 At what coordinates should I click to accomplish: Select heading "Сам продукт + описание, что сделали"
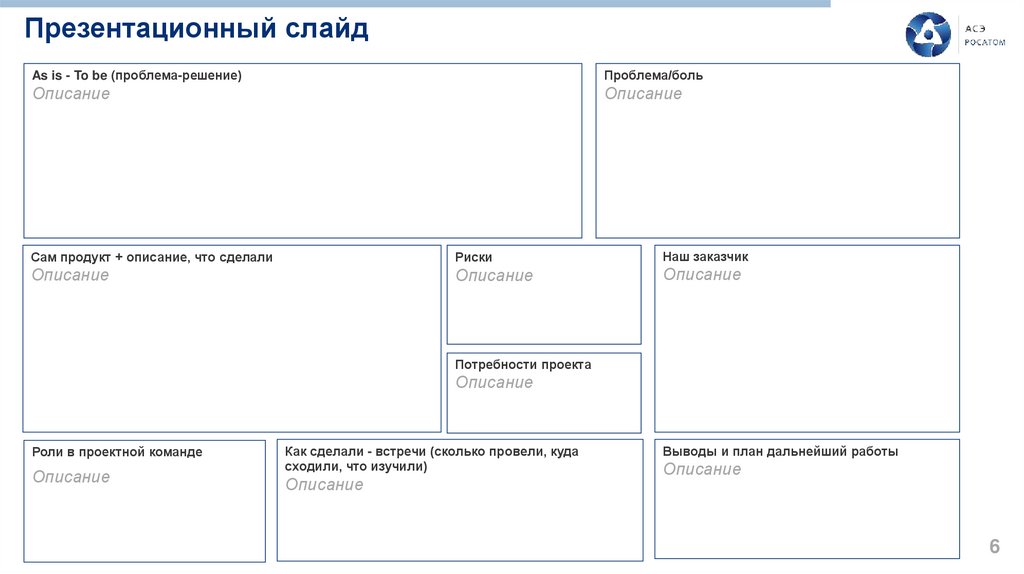152,257
